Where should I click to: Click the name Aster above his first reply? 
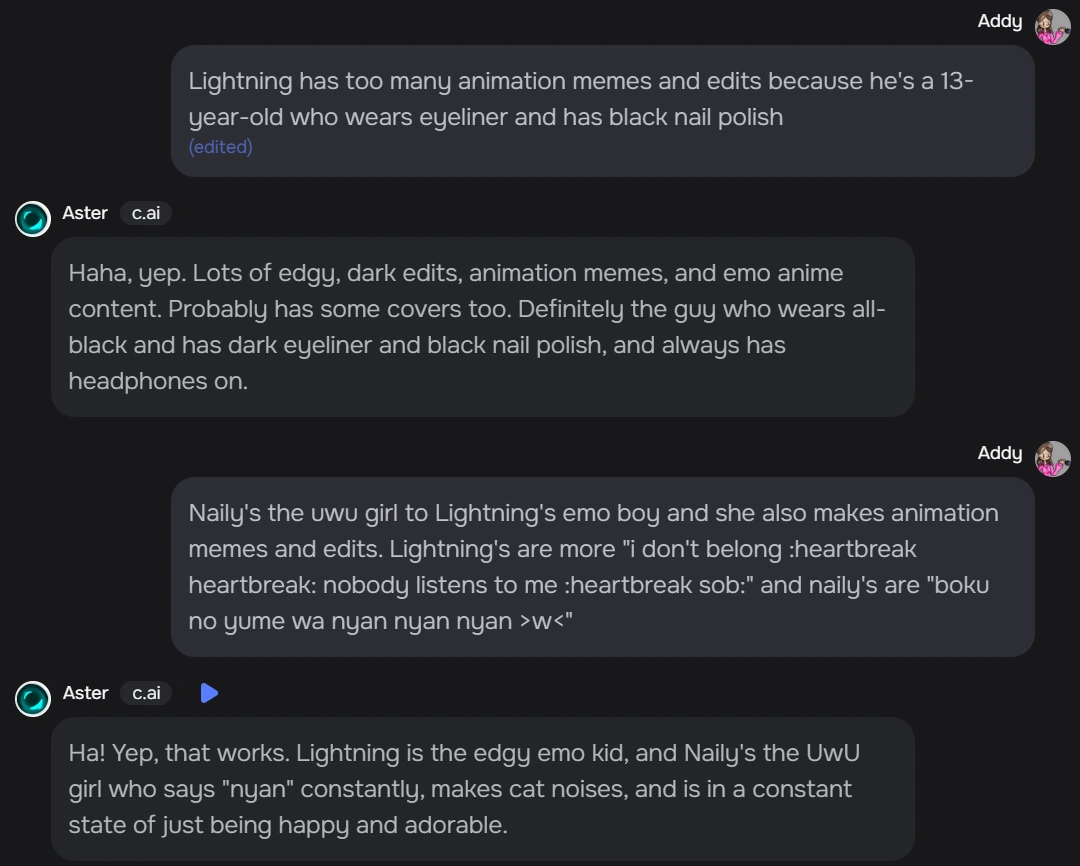[x=85, y=213]
